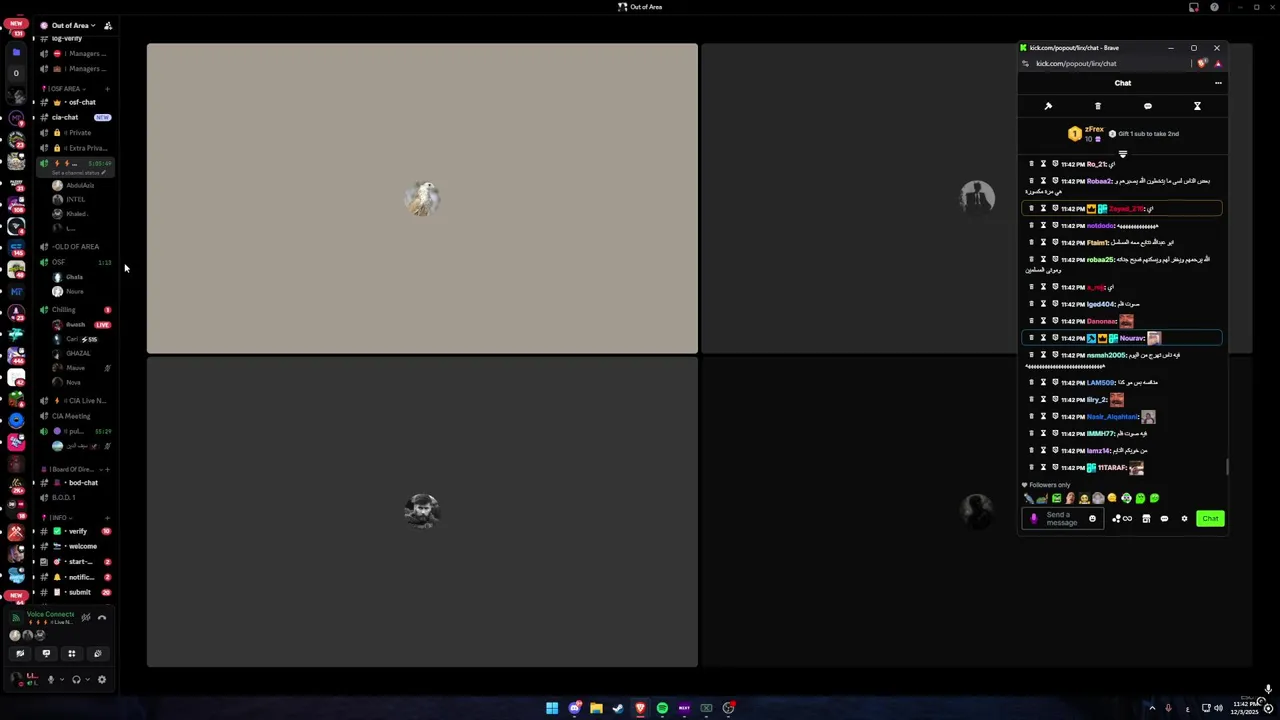Join the B.O.D. 1 voice channel

click(75, 497)
